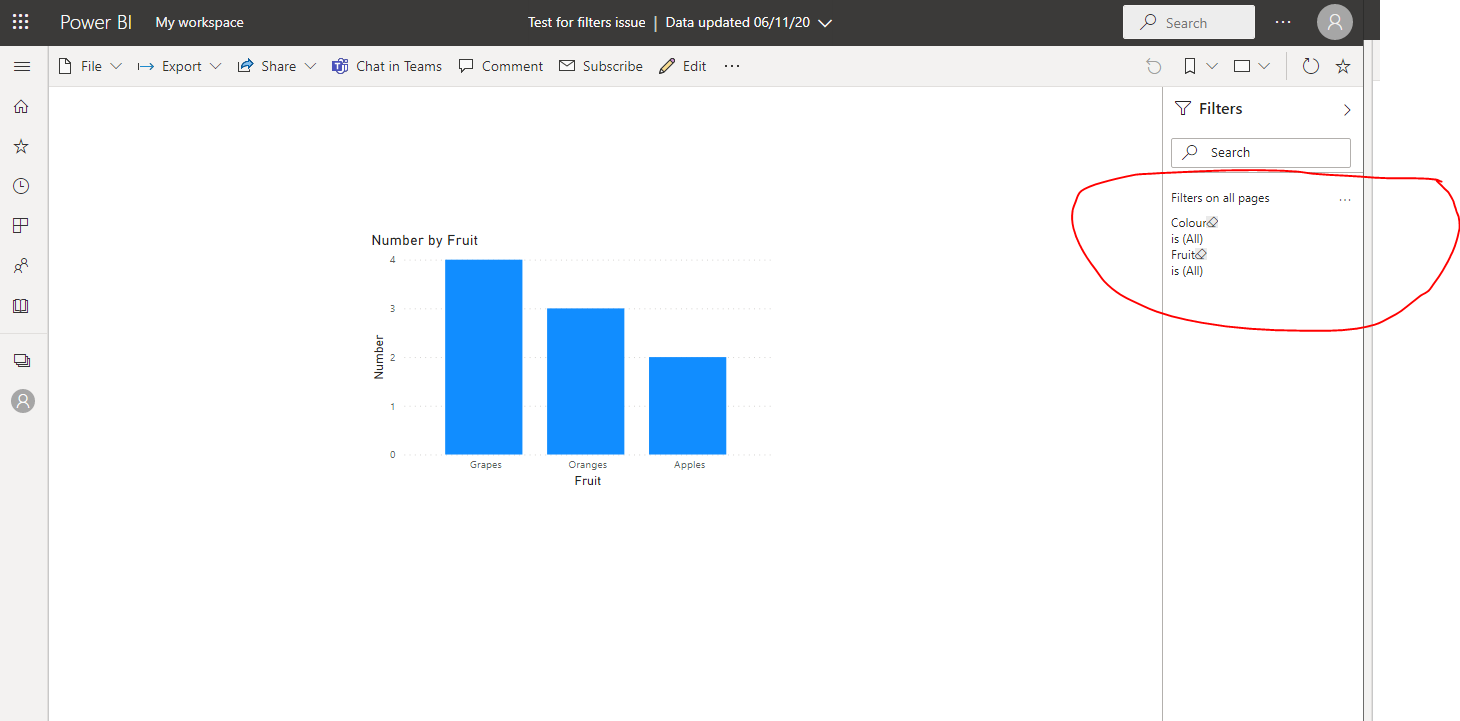Click Edit report
This screenshot has height=721, width=1460.
click(x=683, y=66)
